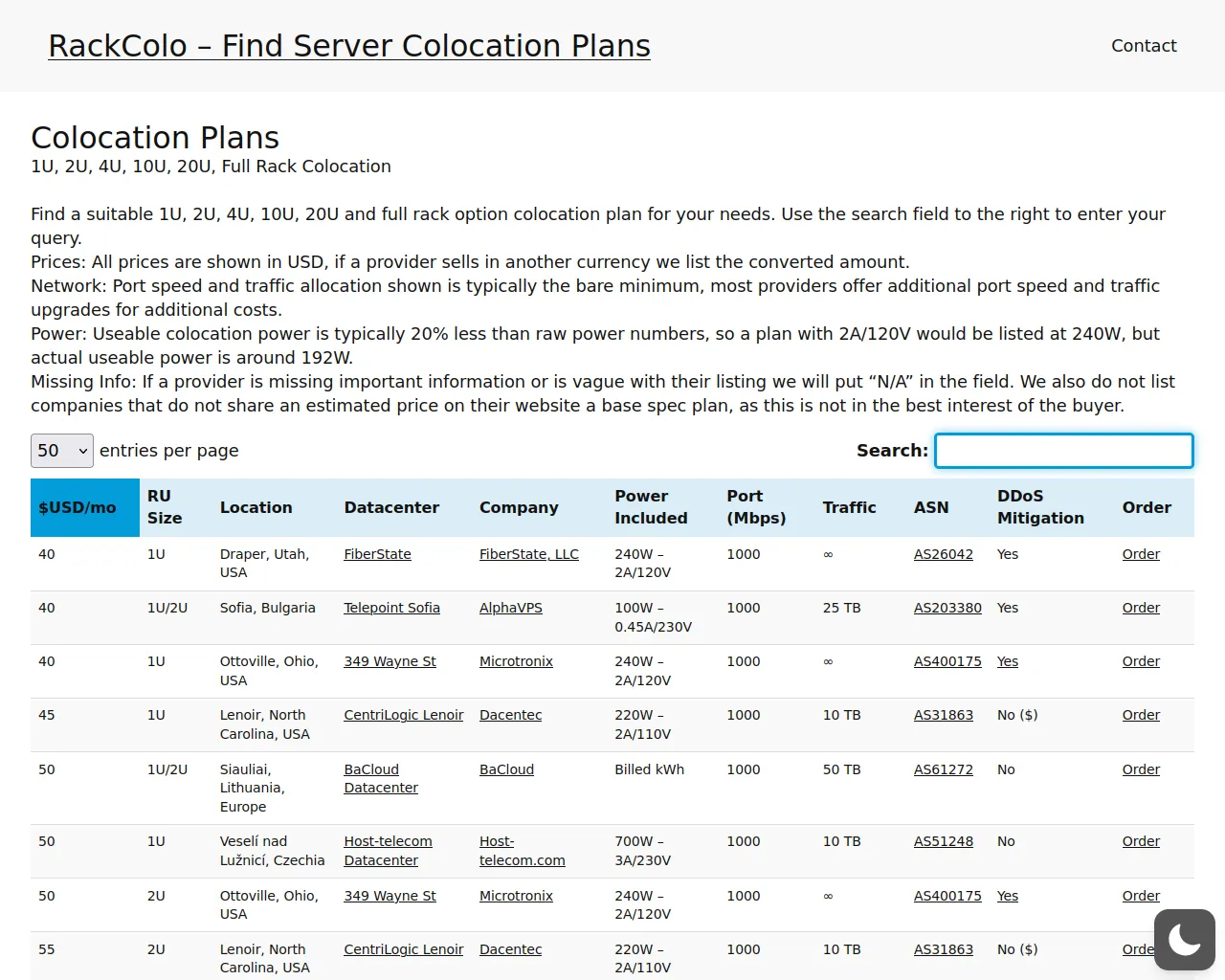The height and width of the screenshot is (980, 1225).
Task: Sort by the Traffic column header
Action: coord(849,508)
